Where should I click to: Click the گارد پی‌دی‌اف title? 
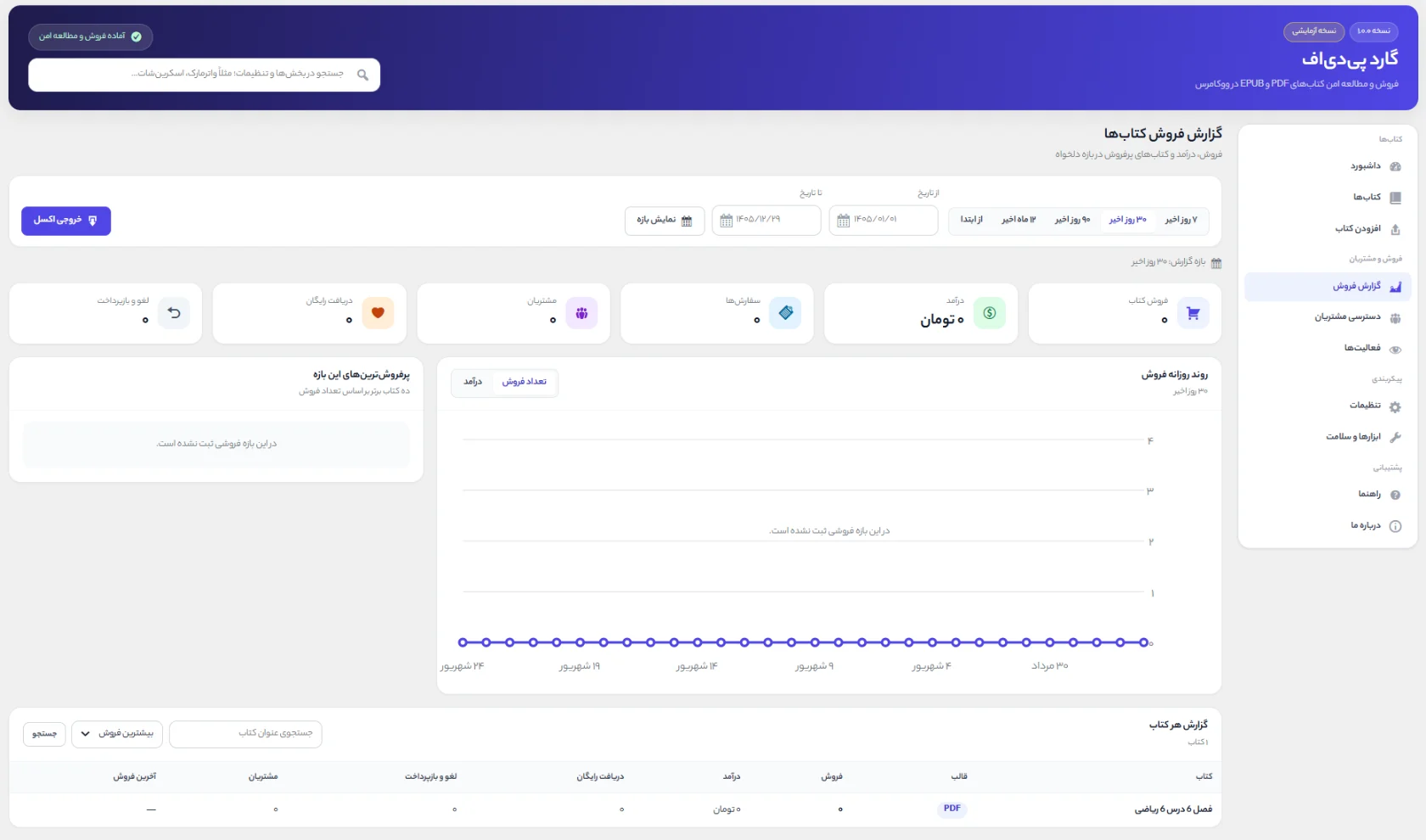pyautogui.click(x=1350, y=59)
